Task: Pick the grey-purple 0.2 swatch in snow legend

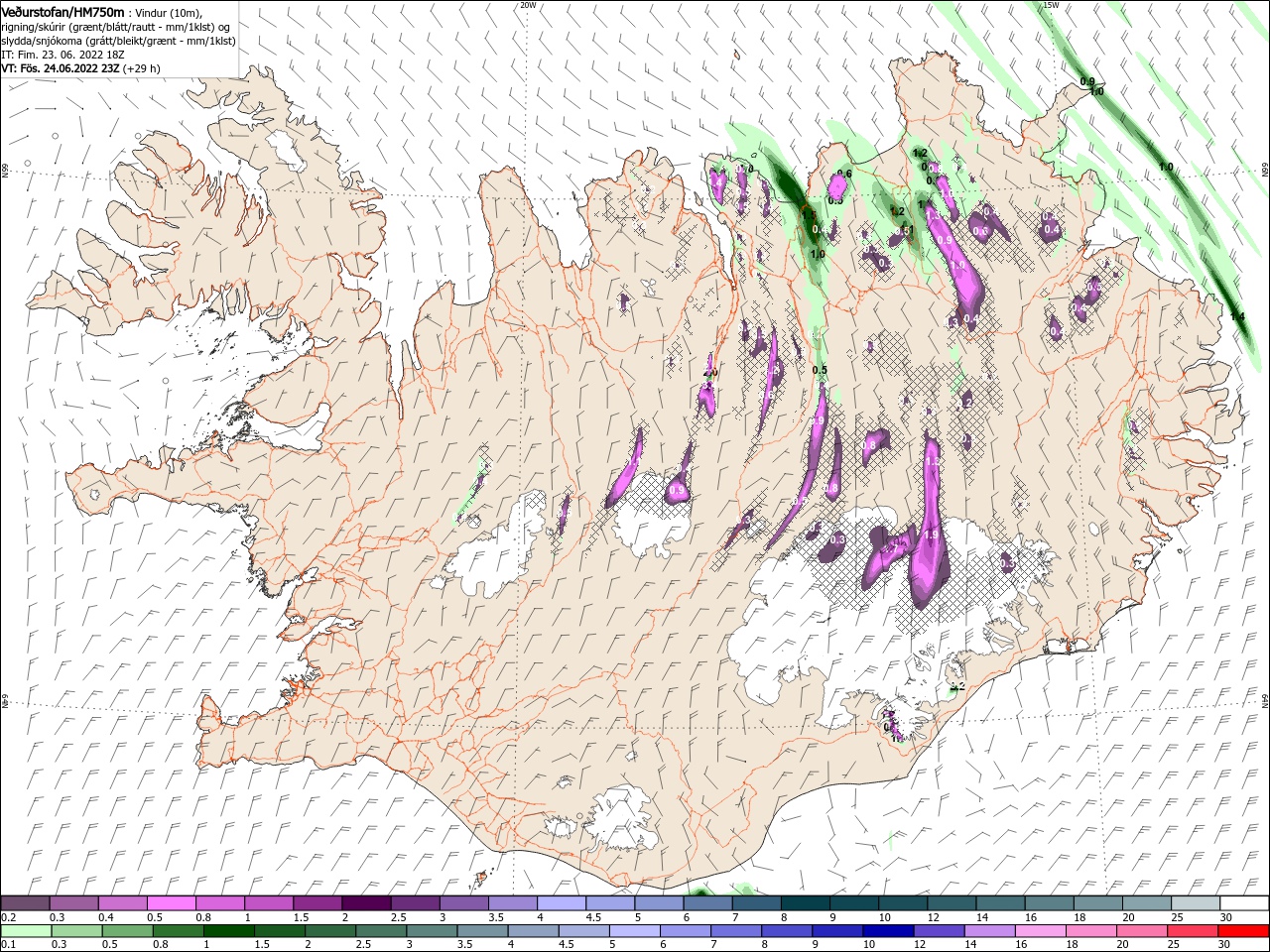Action: click(x=25, y=903)
